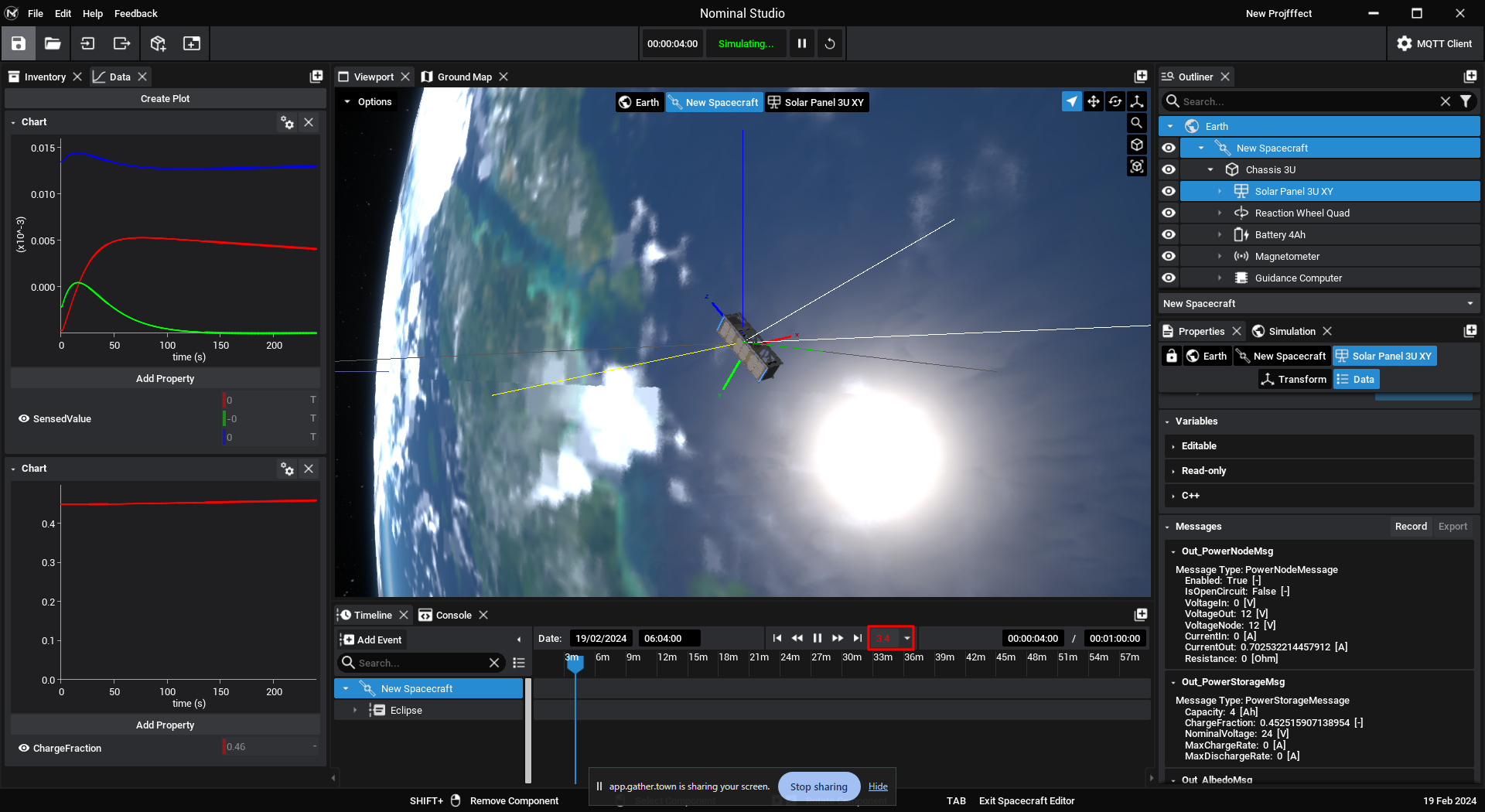This screenshot has height=812, width=1485.
Task: Click the Stop sharing button
Action: (818, 786)
